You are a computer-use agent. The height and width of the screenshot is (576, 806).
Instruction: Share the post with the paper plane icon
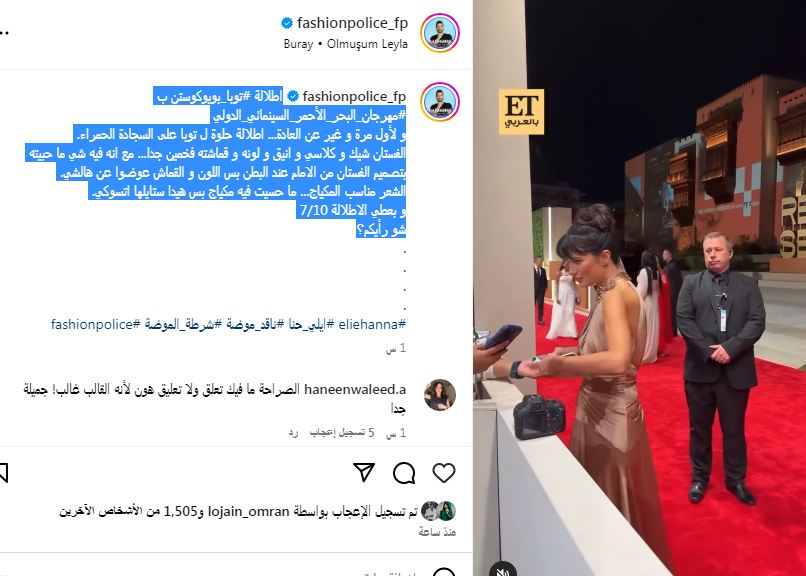click(x=364, y=472)
